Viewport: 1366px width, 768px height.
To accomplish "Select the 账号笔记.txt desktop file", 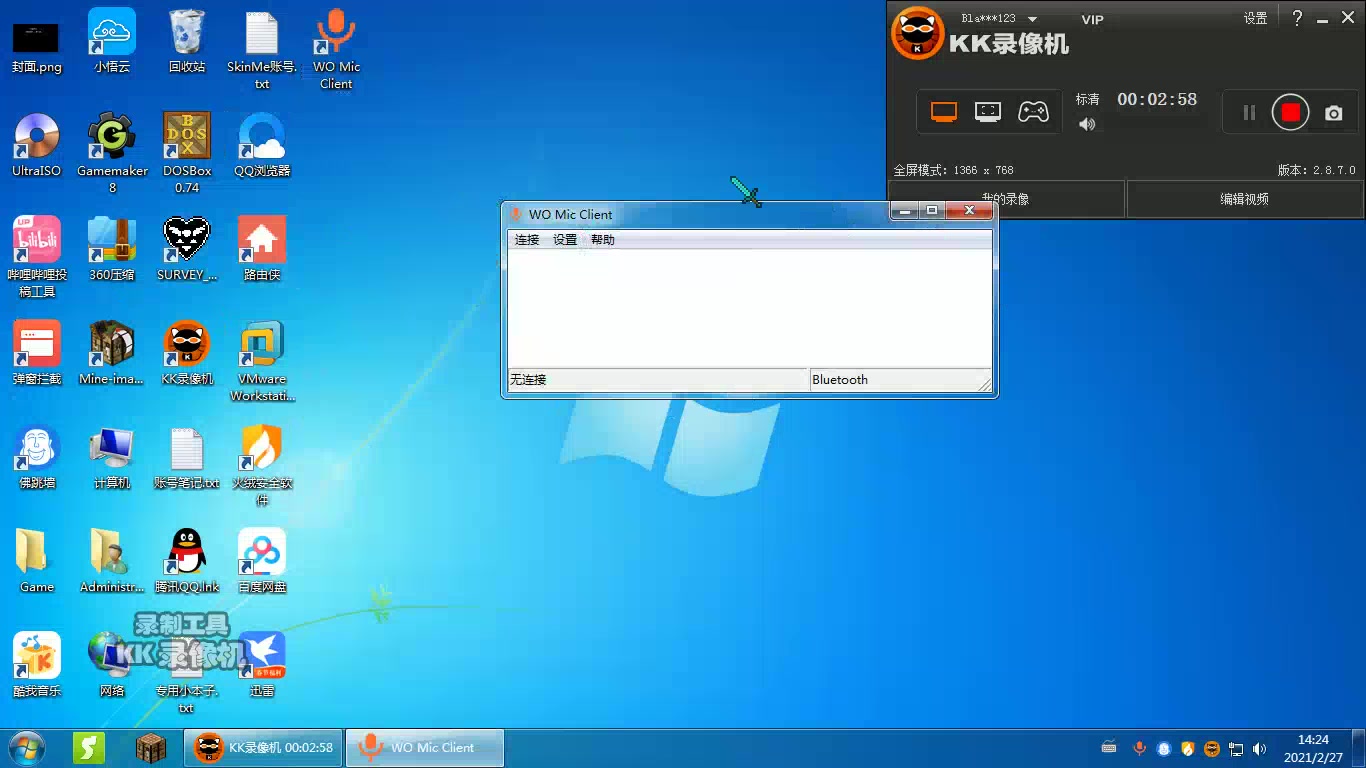I will pyautogui.click(x=187, y=458).
